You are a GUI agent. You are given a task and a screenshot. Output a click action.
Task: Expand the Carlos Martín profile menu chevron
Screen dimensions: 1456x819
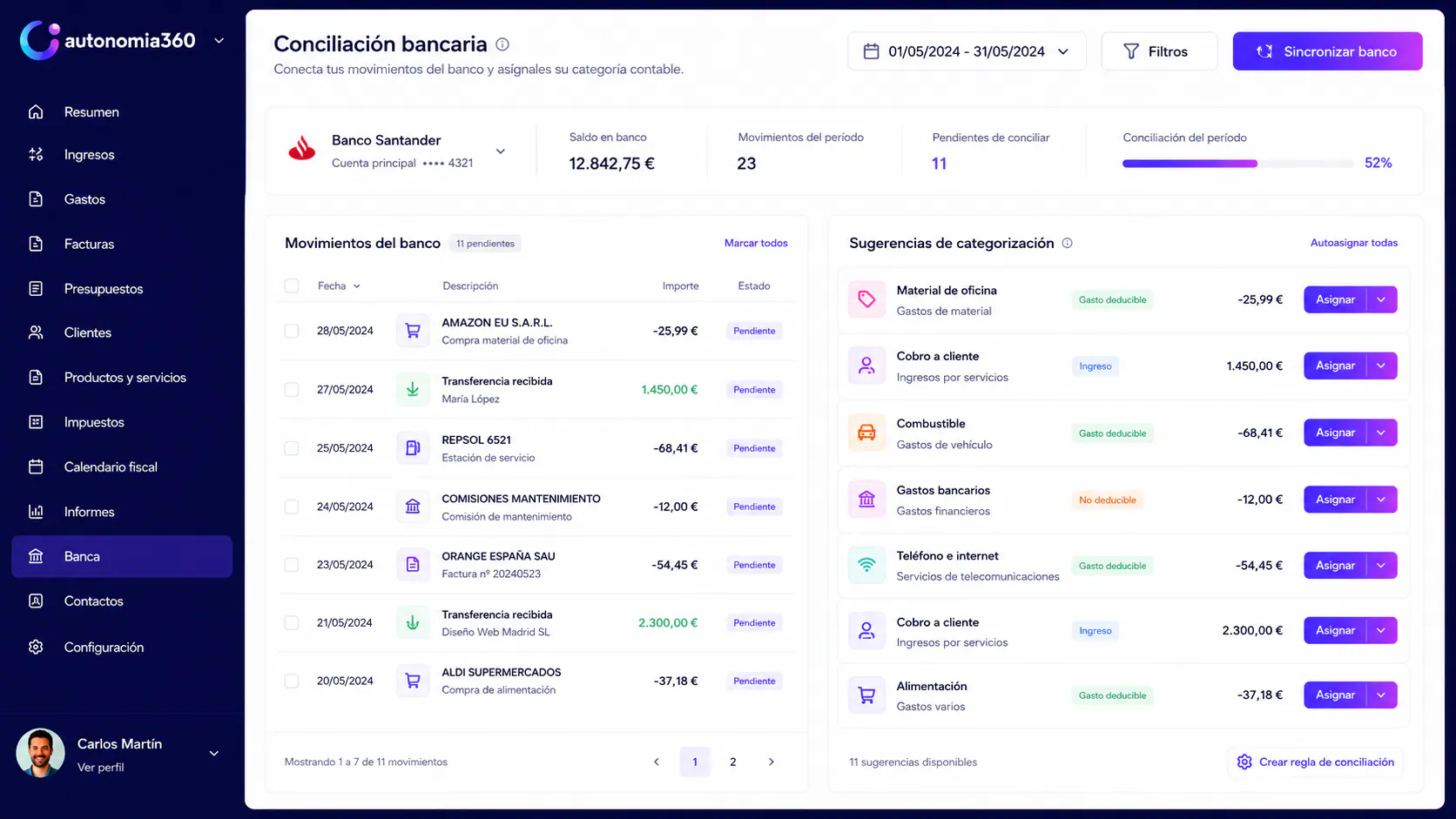[x=213, y=754]
